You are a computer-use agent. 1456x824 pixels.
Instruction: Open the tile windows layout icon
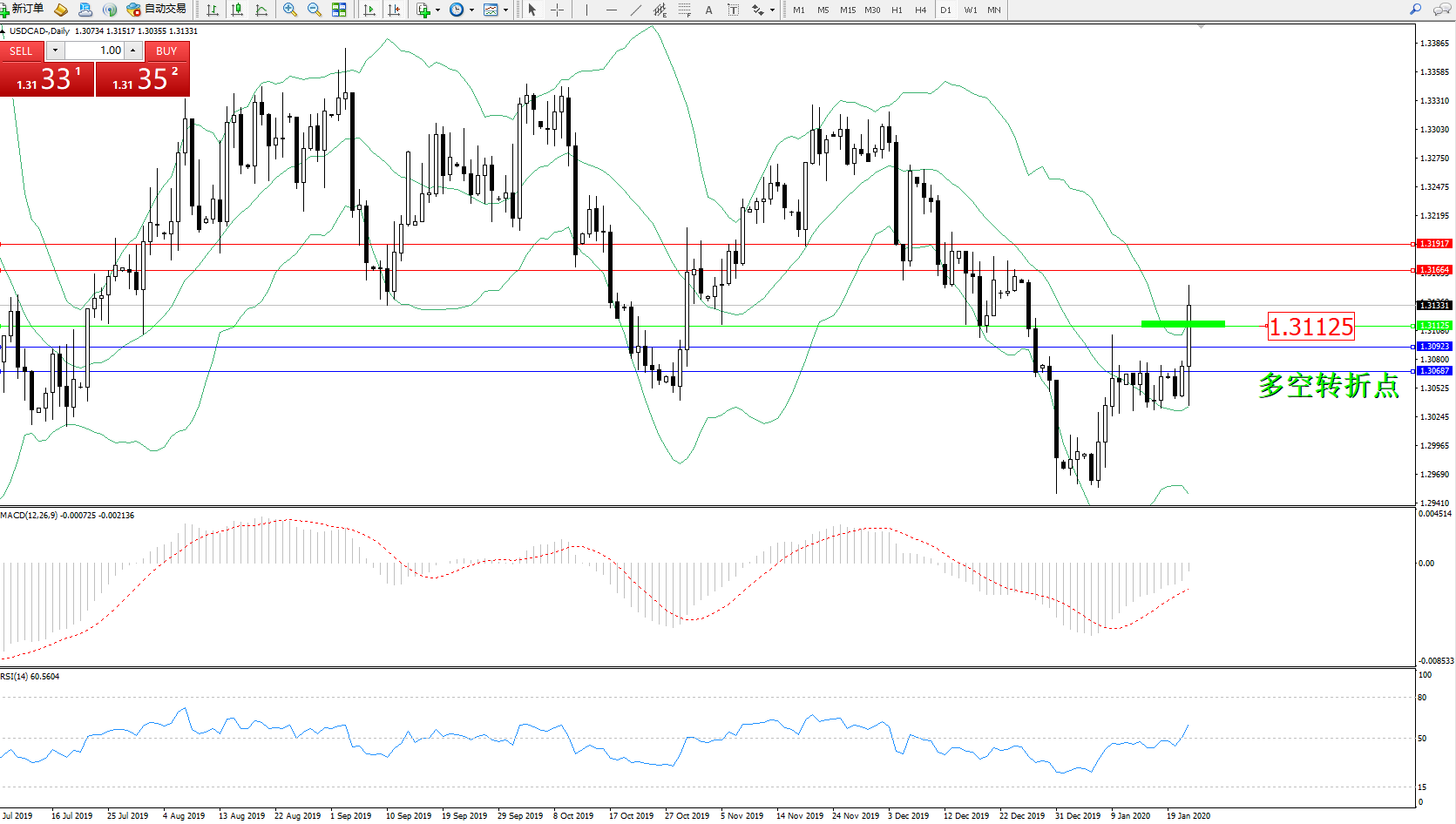point(339,10)
